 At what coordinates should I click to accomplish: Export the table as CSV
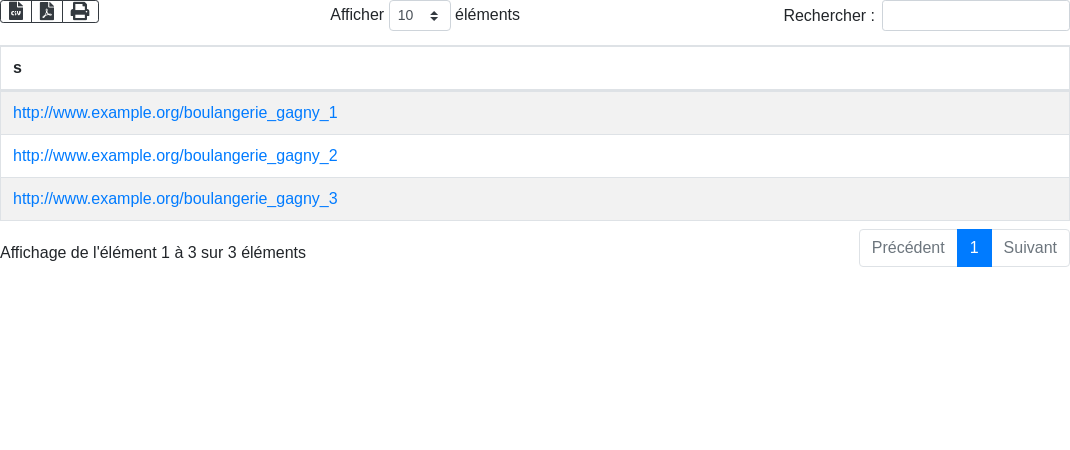[16, 11]
